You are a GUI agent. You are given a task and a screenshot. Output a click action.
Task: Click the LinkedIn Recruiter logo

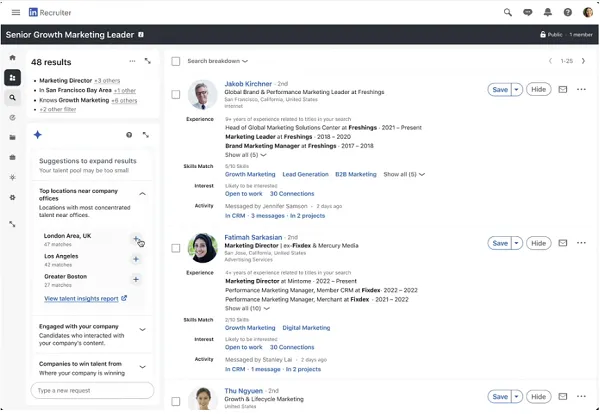pos(50,13)
